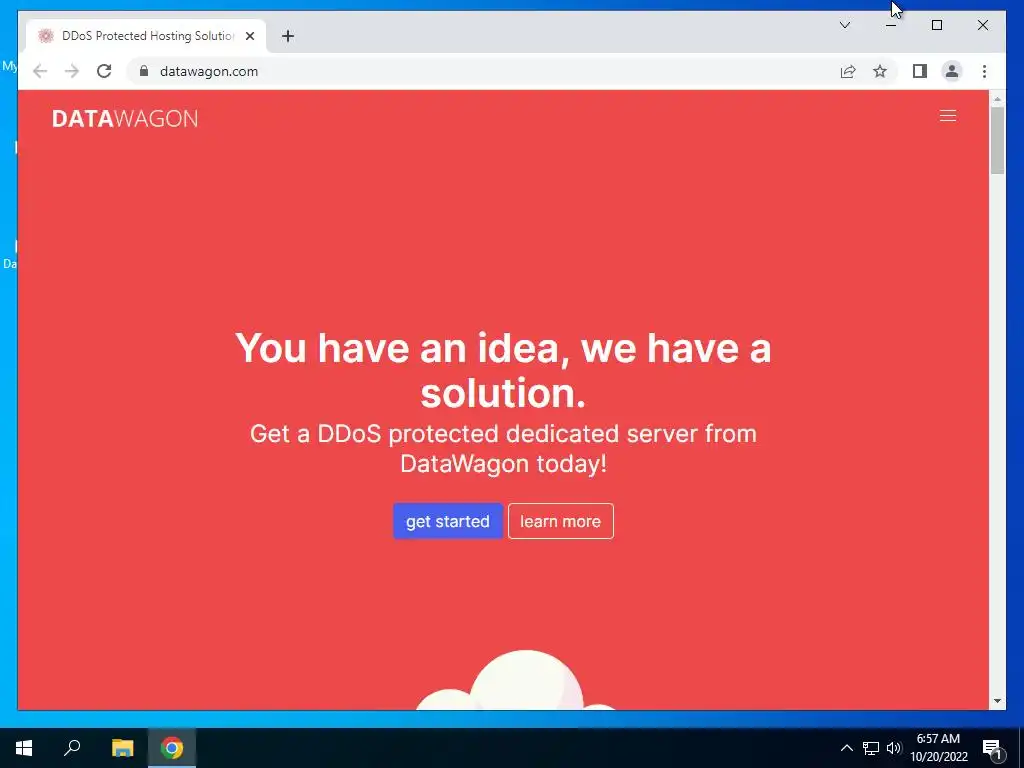Click the scrollbar up arrow

[x=997, y=99]
